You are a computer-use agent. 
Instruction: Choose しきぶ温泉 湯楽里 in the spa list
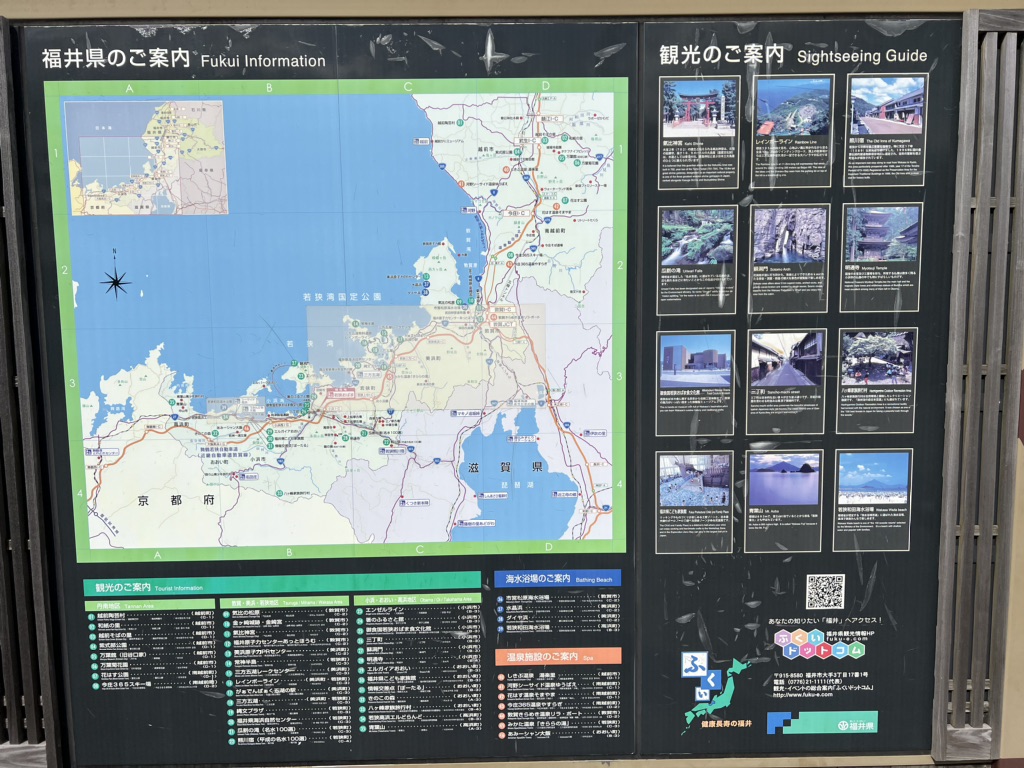[558, 677]
